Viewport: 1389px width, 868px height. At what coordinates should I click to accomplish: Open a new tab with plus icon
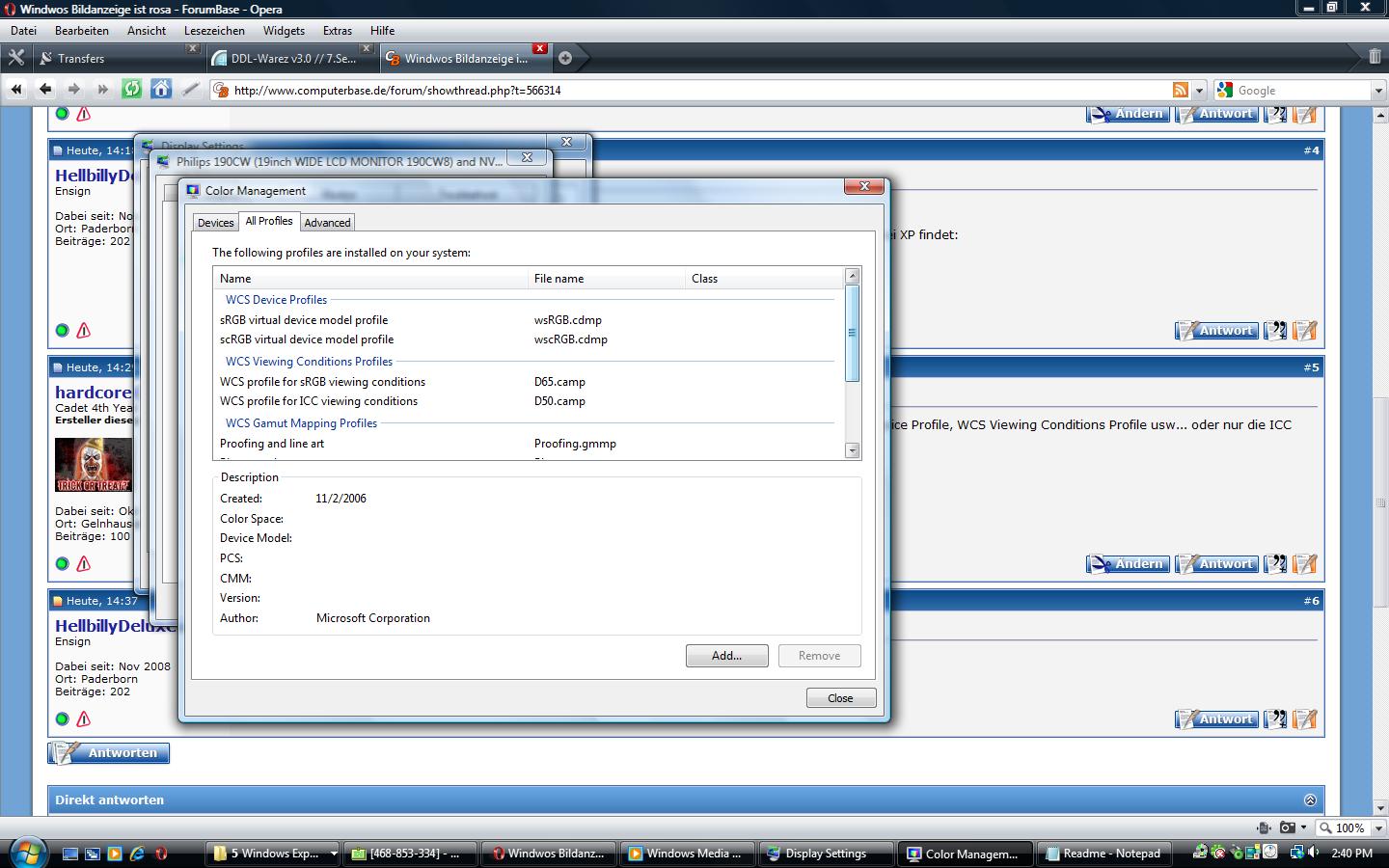(x=565, y=58)
